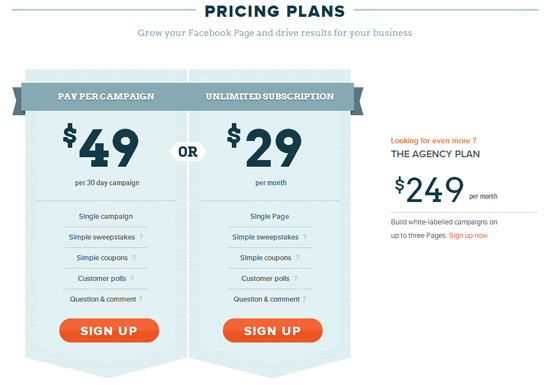
Task: Click the Looking for even more text
Action: coord(434,141)
